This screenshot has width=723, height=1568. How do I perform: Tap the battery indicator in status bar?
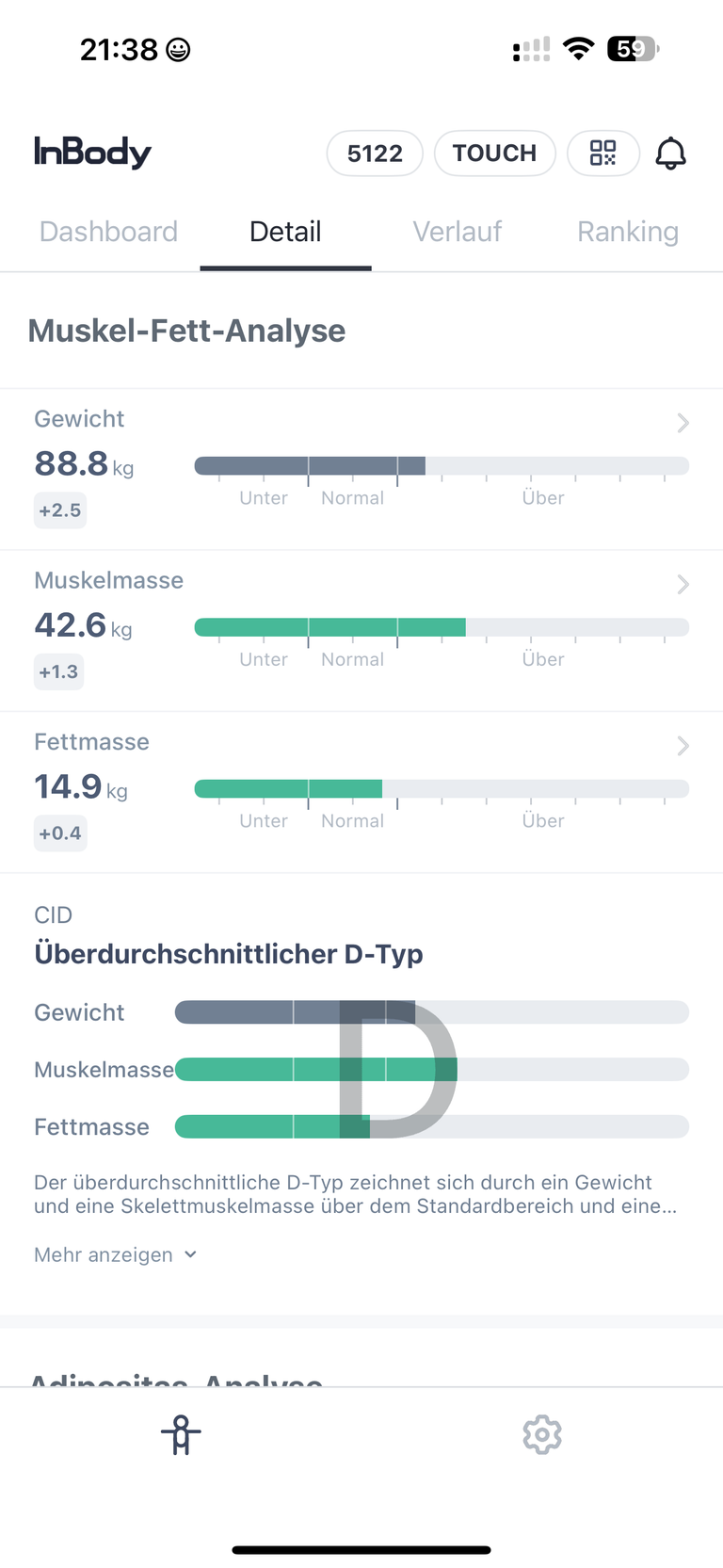click(633, 49)
